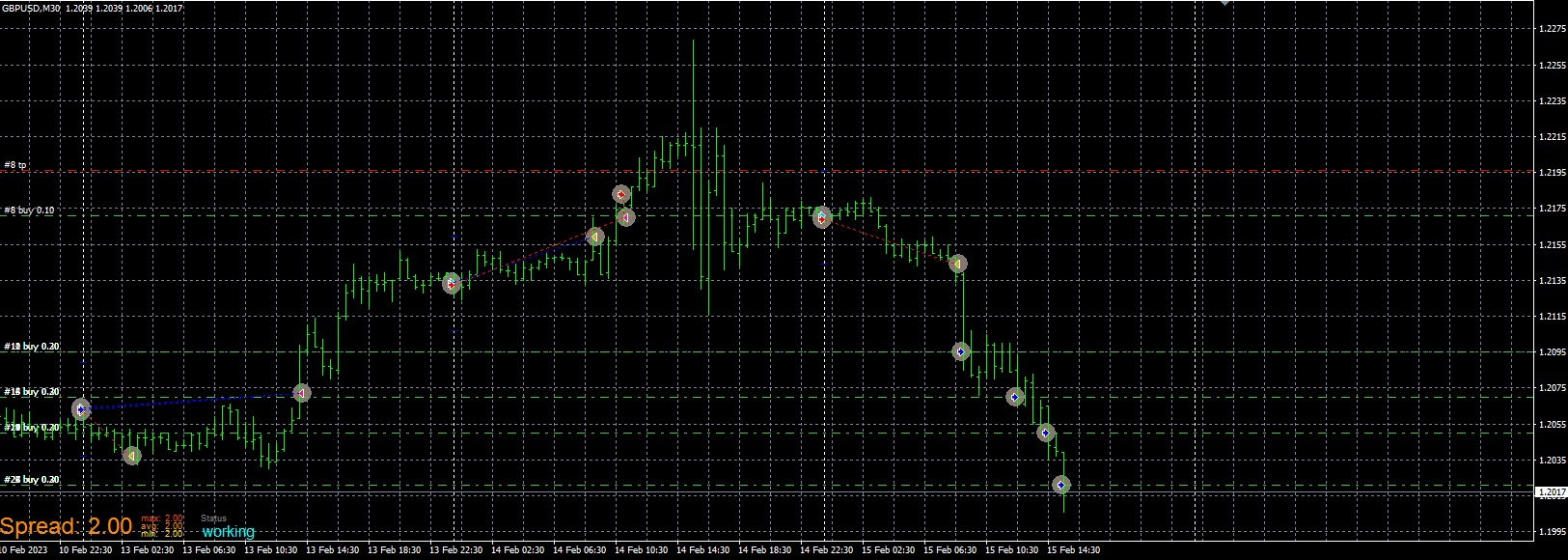This screenshot has width=1568, height=560.
Task: Select the 1.2195 price scale label
Action: click(1553, 173)
